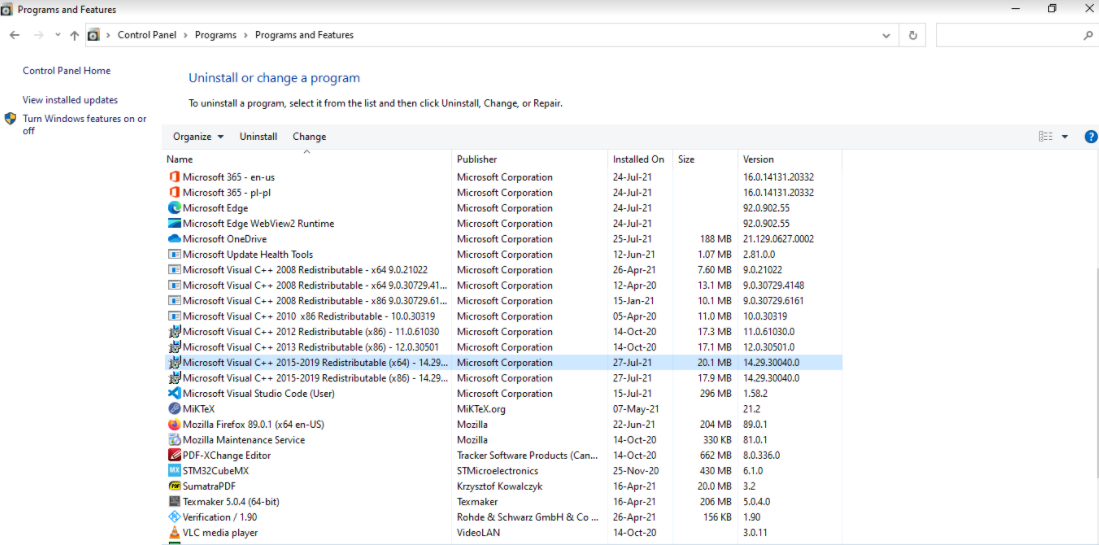
Task: Click the Visual C++ 2013 Redistributable icon
Action: point(175,347)
